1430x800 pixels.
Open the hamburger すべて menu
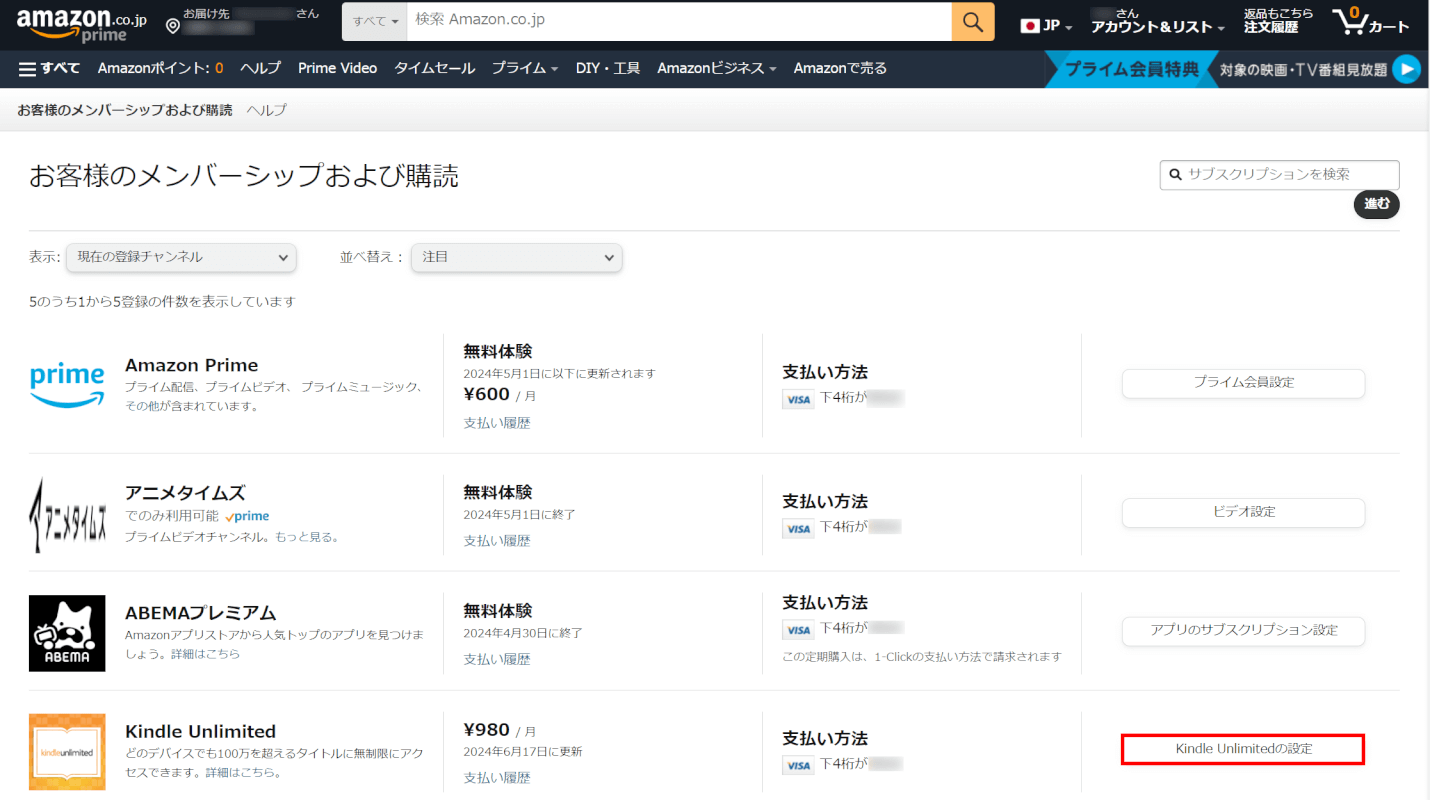pos(49,68)
